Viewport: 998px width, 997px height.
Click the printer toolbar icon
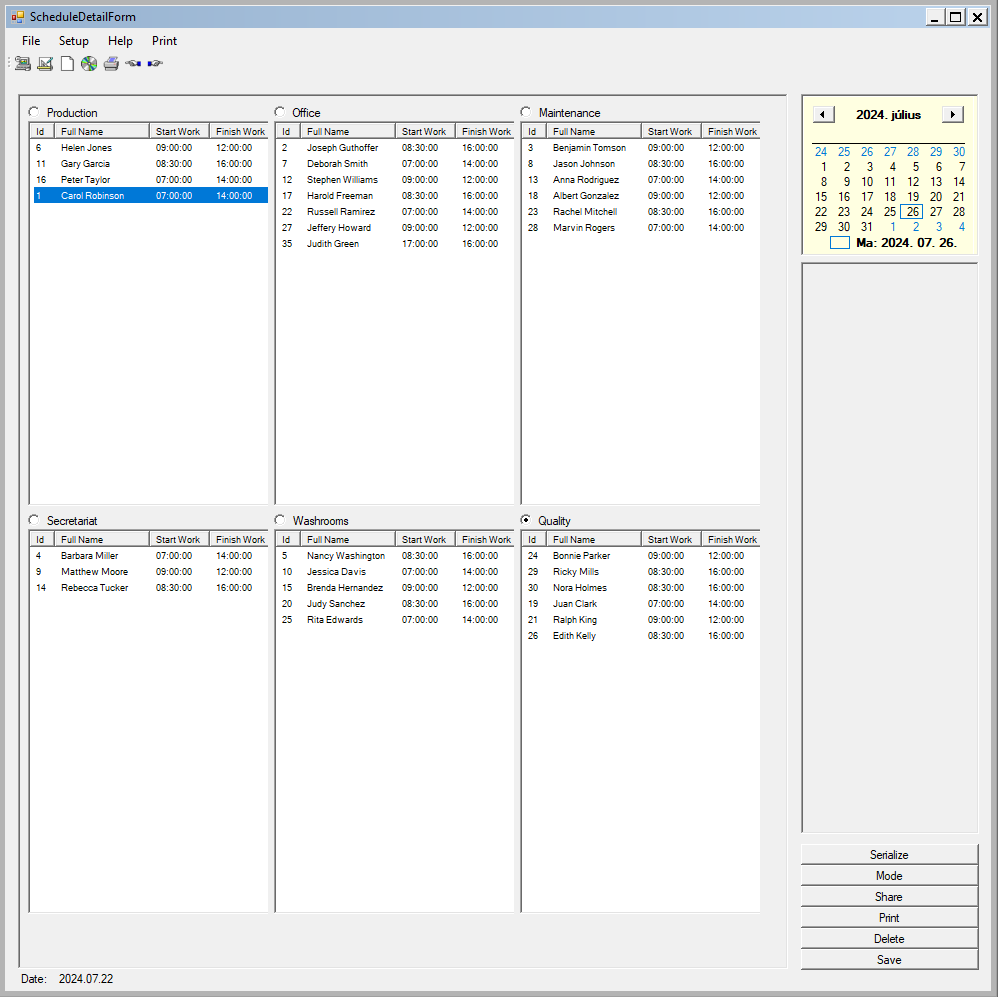(x=111, y=64)
